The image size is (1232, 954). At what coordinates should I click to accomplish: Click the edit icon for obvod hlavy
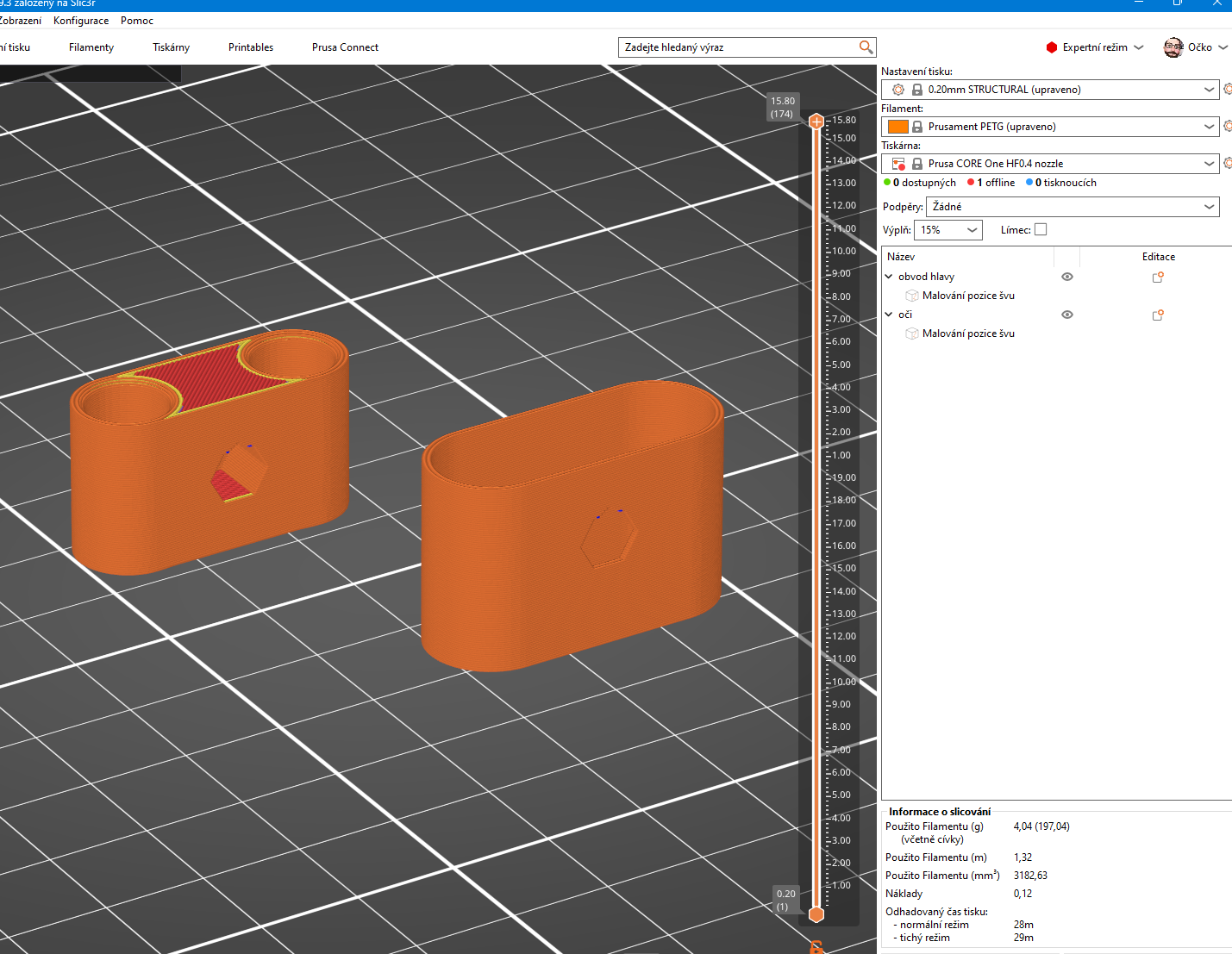pyautogui.click(x=1158, y=277)
